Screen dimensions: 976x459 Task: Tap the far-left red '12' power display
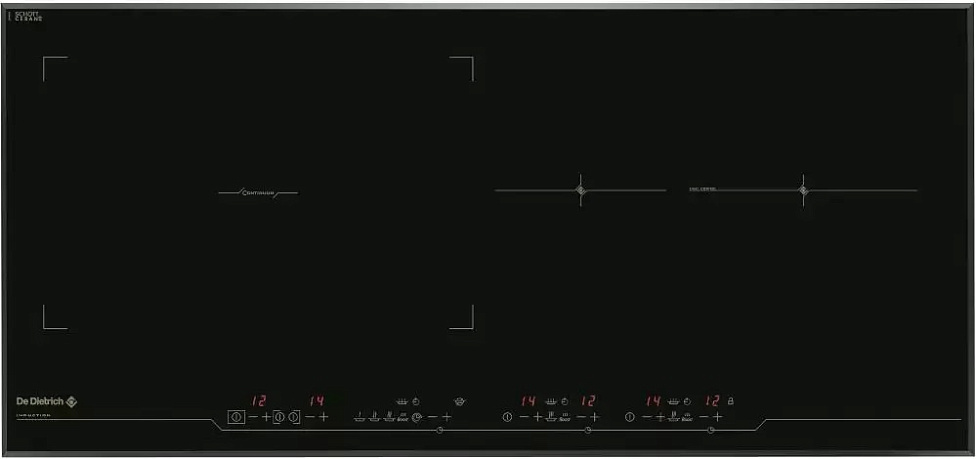click(259, 401)
